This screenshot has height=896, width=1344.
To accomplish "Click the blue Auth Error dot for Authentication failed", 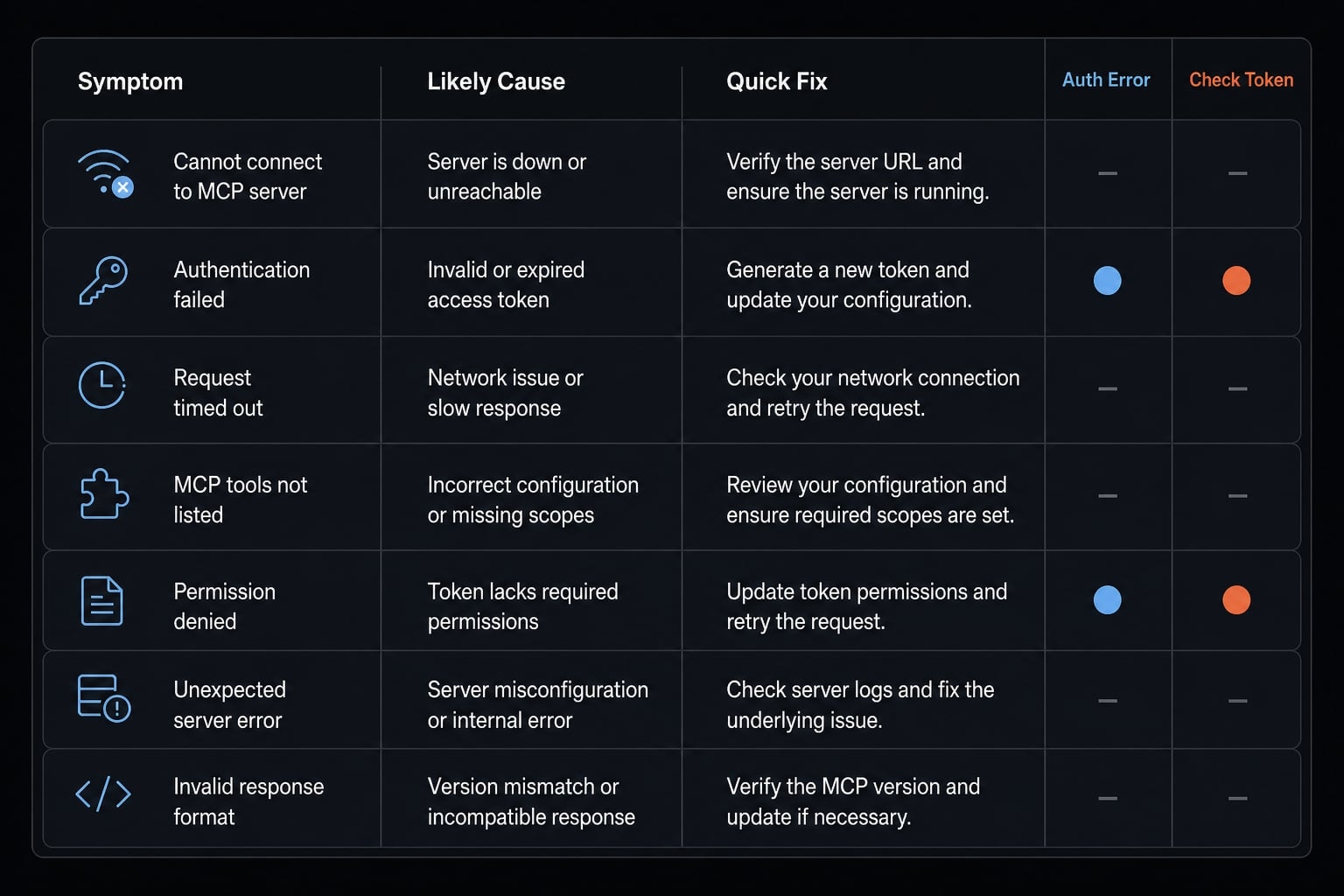I will [x=1108, y=281].
